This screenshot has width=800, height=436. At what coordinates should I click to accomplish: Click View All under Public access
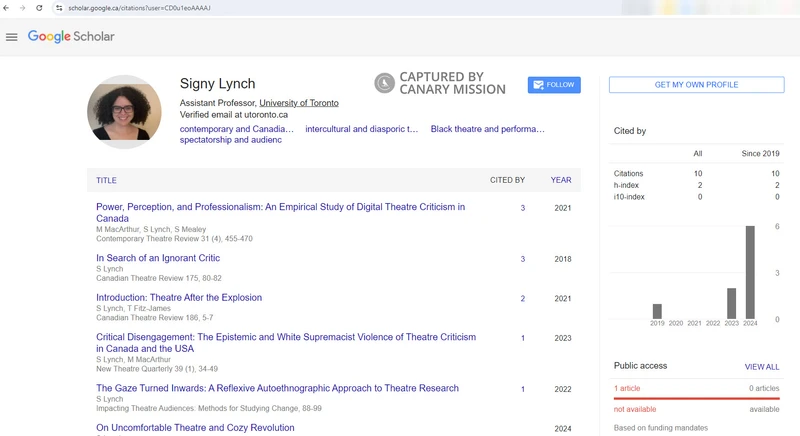(x=761, y=367)
